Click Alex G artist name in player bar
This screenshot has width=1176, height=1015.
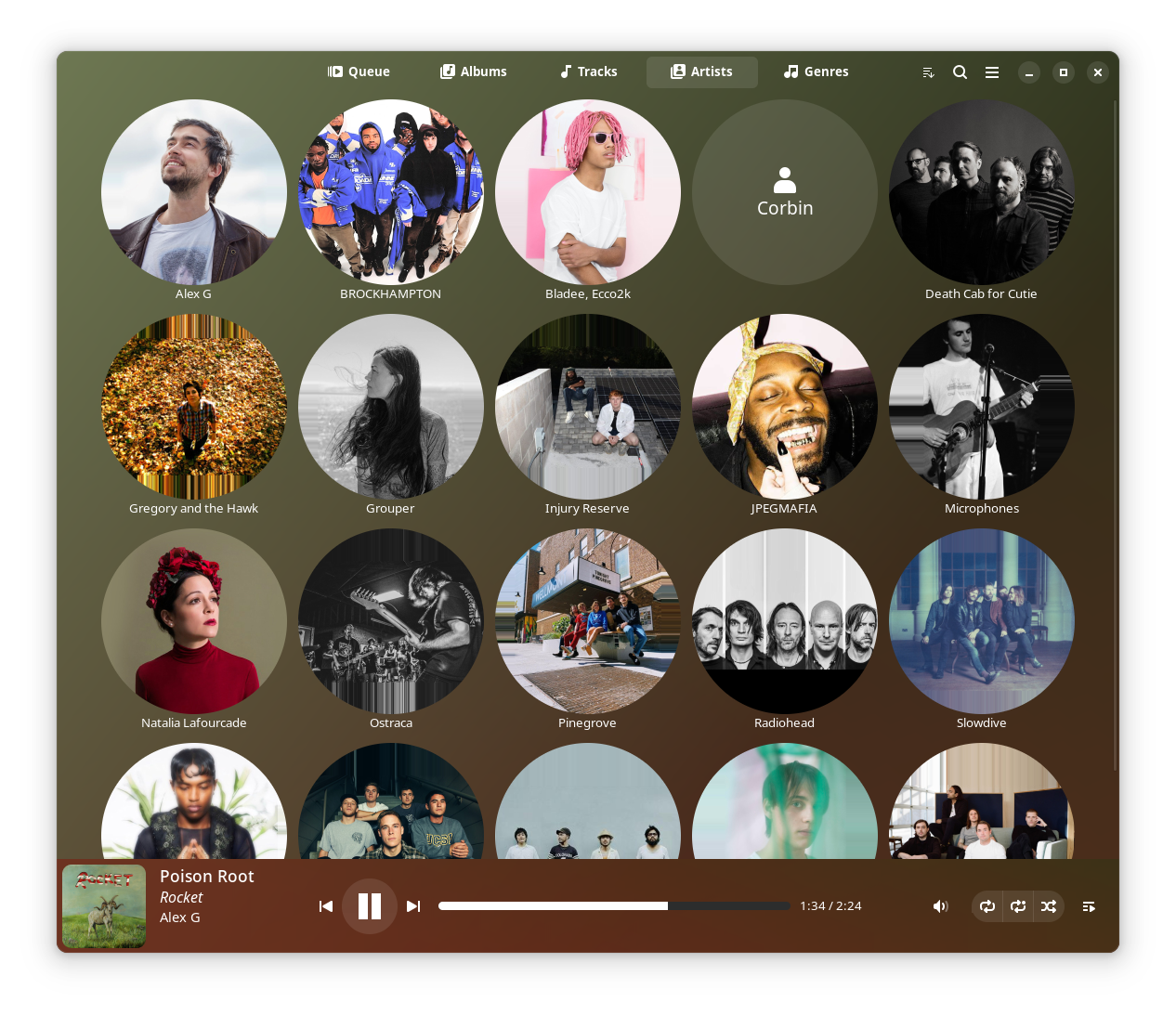coord(180,917)
